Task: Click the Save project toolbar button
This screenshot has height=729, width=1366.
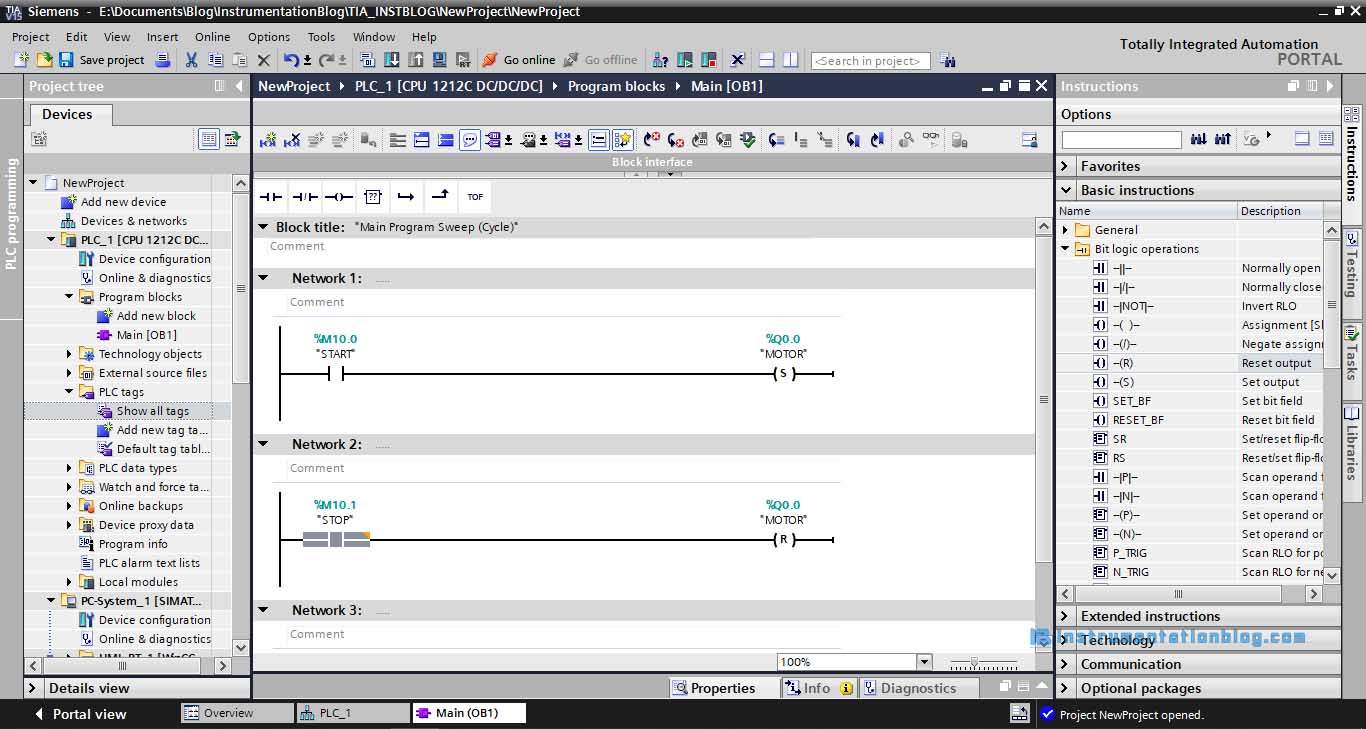Action: coord(102,60)
